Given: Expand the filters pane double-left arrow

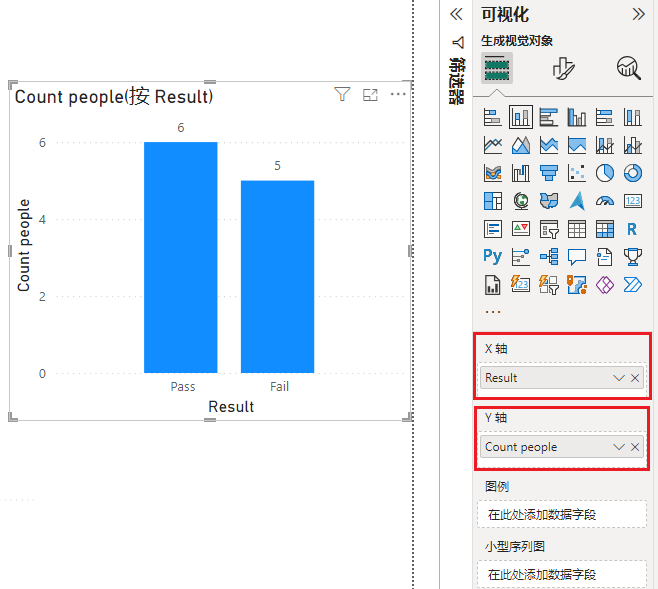Looking at the screenshot, I should tap(456, 14).
